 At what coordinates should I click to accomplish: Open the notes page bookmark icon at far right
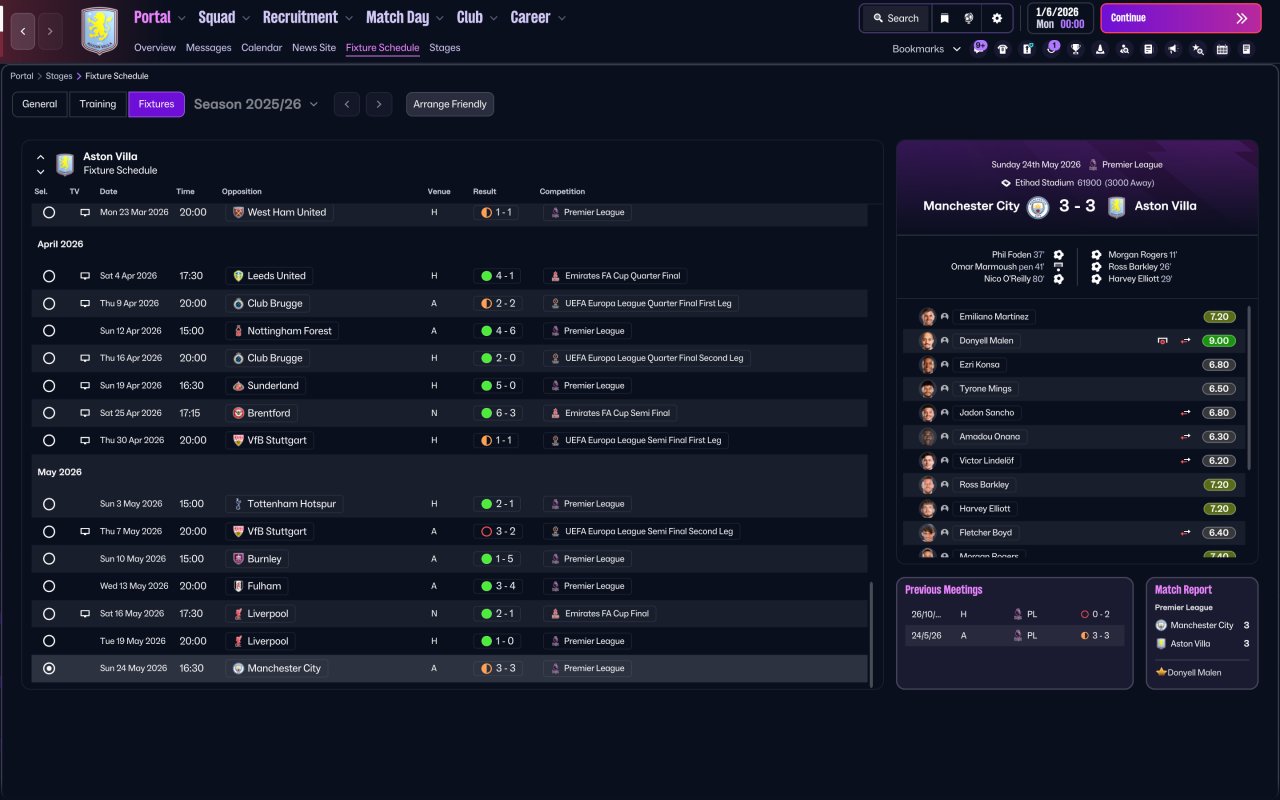[1246, 49]
